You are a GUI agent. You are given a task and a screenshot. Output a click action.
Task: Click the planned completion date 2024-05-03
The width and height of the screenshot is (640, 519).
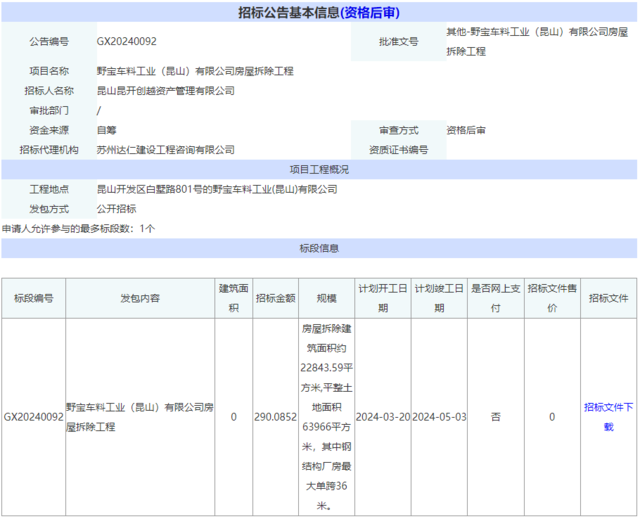coord(439,417)
